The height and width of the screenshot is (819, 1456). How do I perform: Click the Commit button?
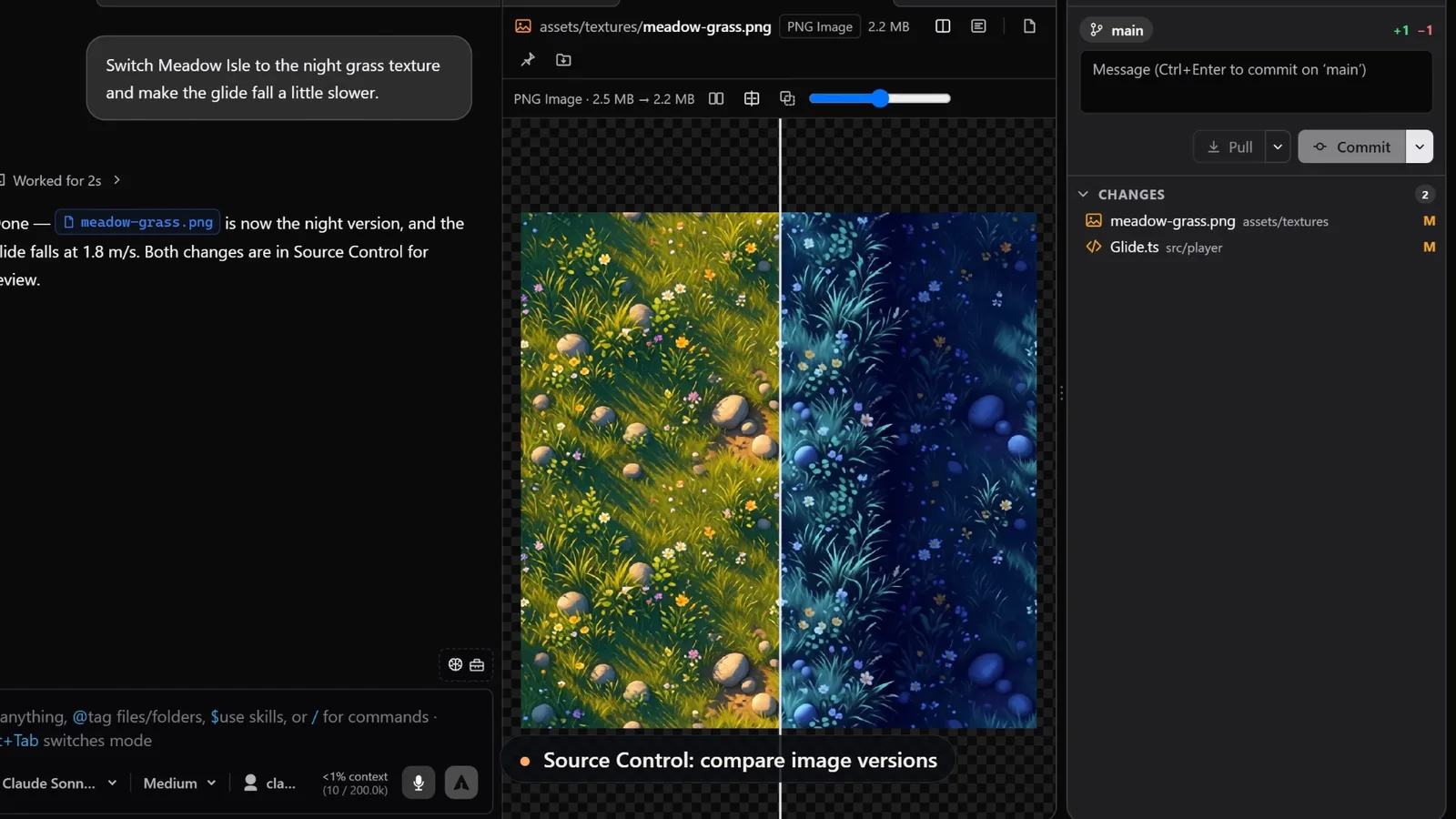tap(1351, 147)
